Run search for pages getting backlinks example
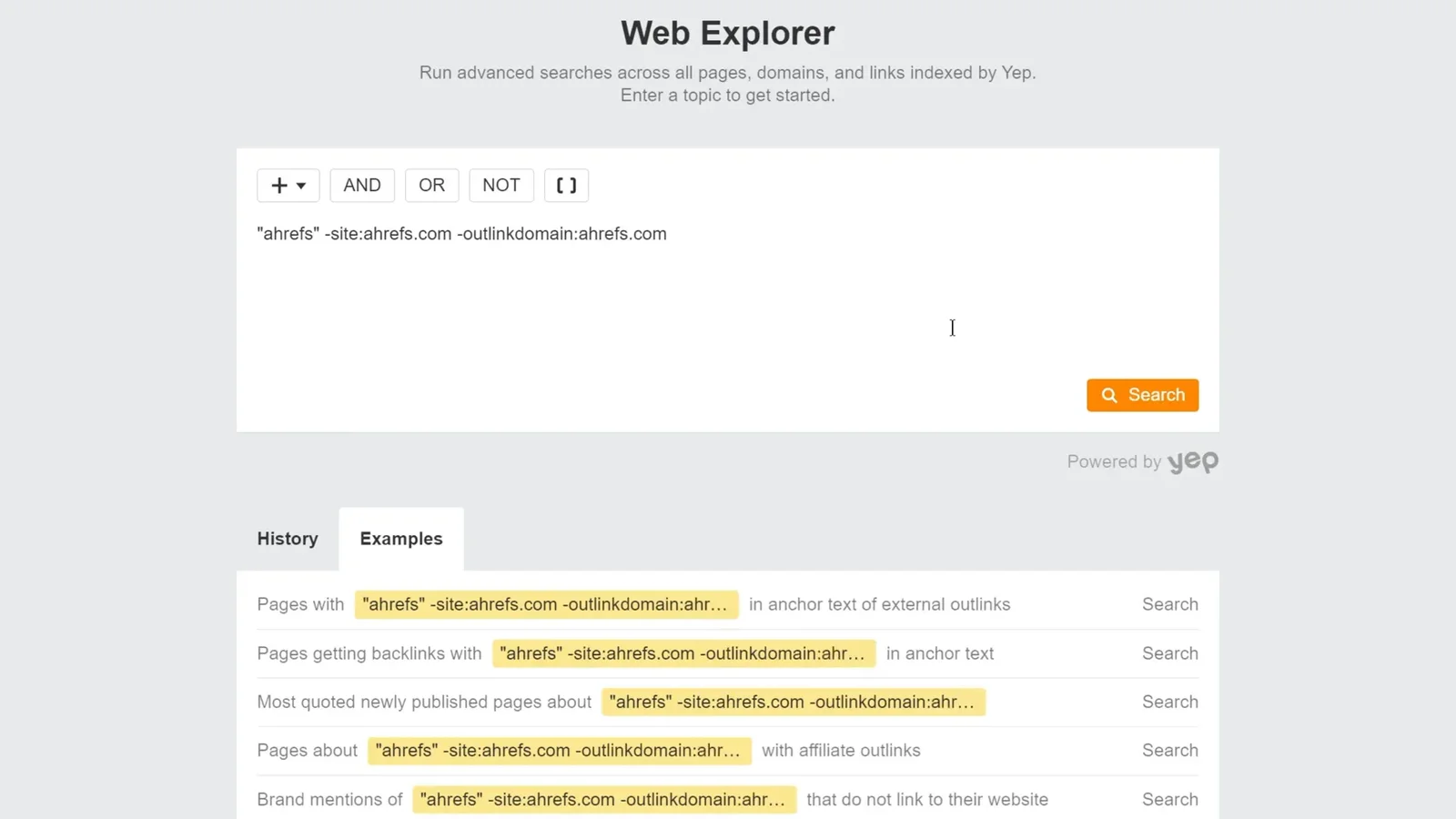 (x=1169, y=653)
